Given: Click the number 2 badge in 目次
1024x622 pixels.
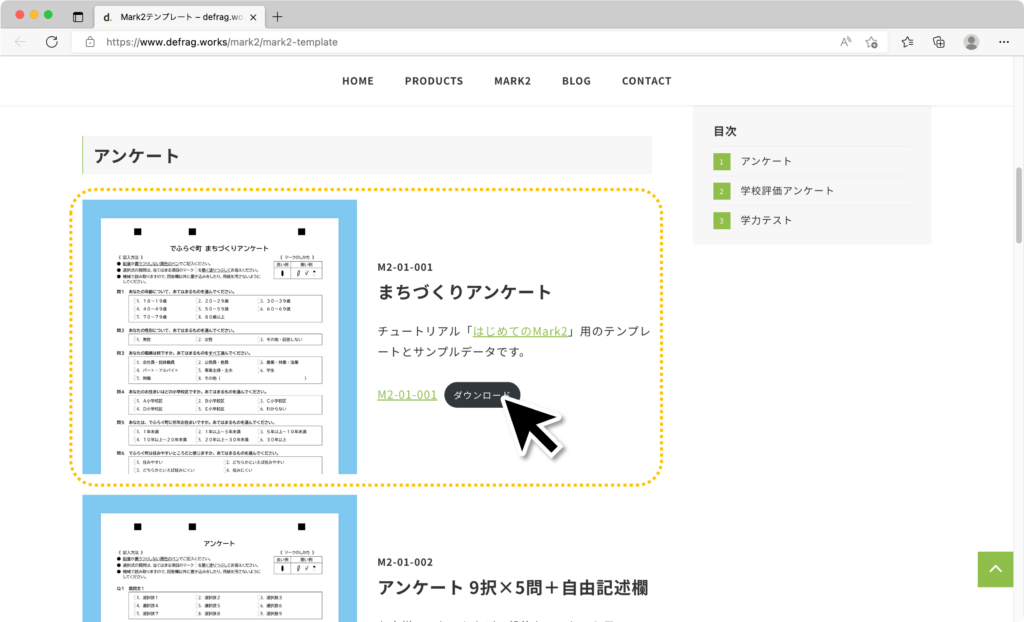Looking at the screenshot, I should [722, 191].
